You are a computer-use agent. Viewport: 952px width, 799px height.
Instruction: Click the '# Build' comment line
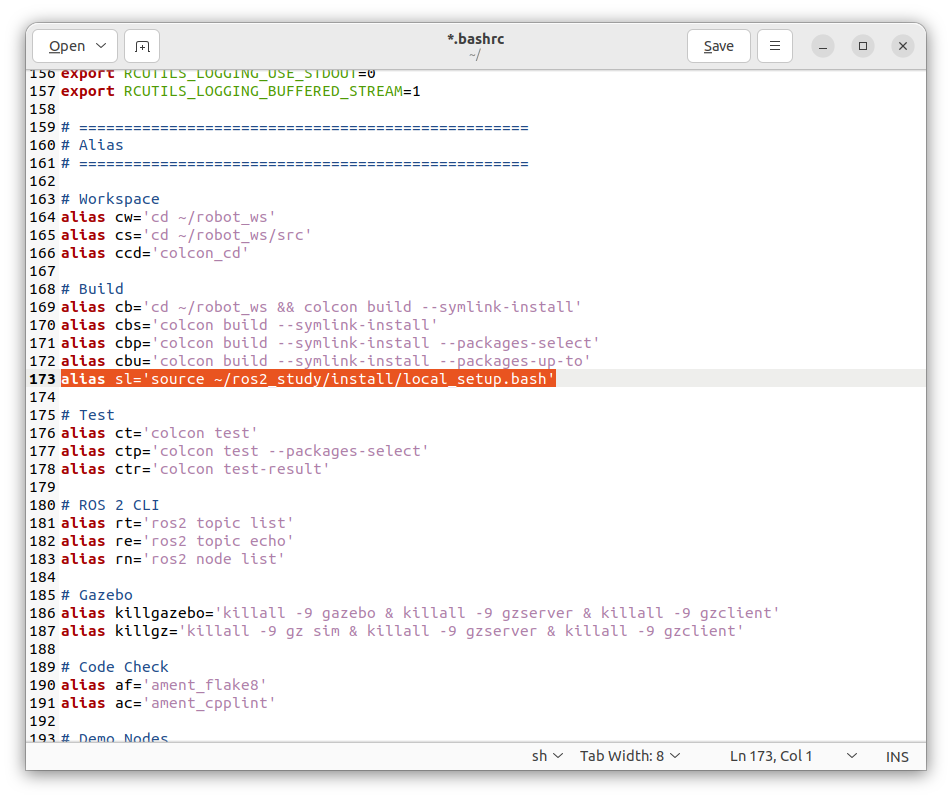pyautogui.click(x=92, y=289)
